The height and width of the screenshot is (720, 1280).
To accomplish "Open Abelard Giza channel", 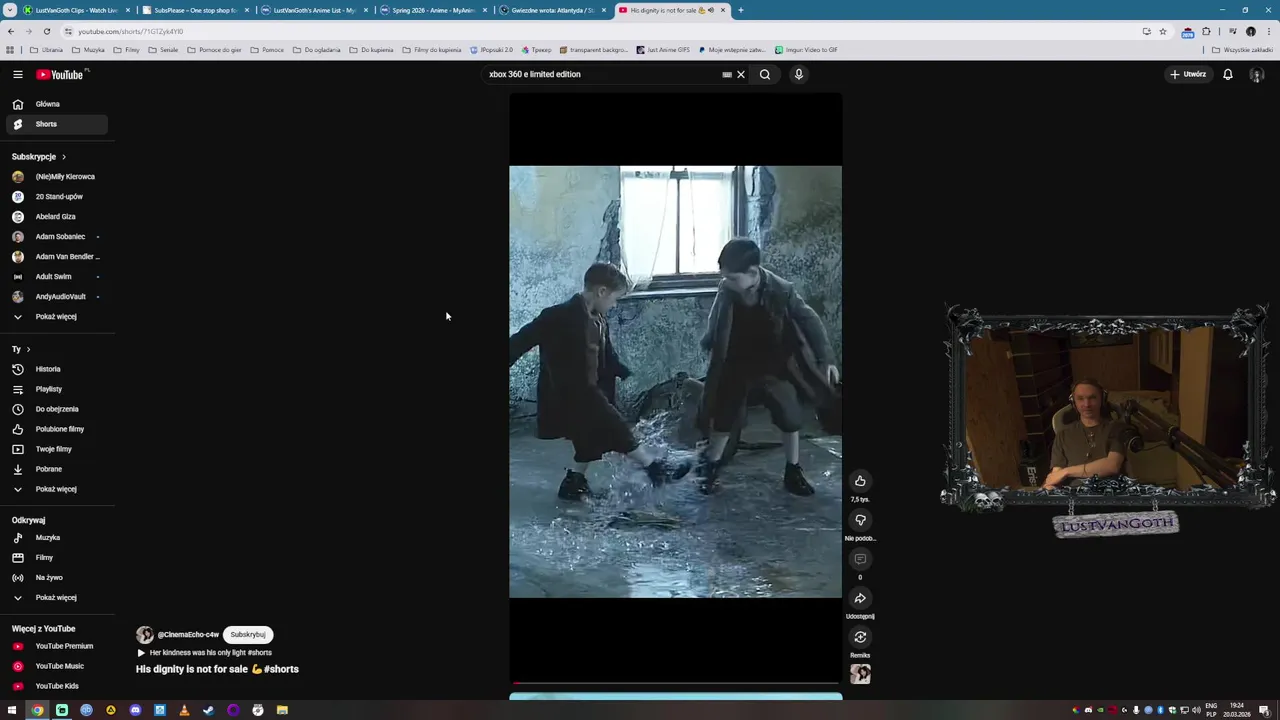I will 55,216.
